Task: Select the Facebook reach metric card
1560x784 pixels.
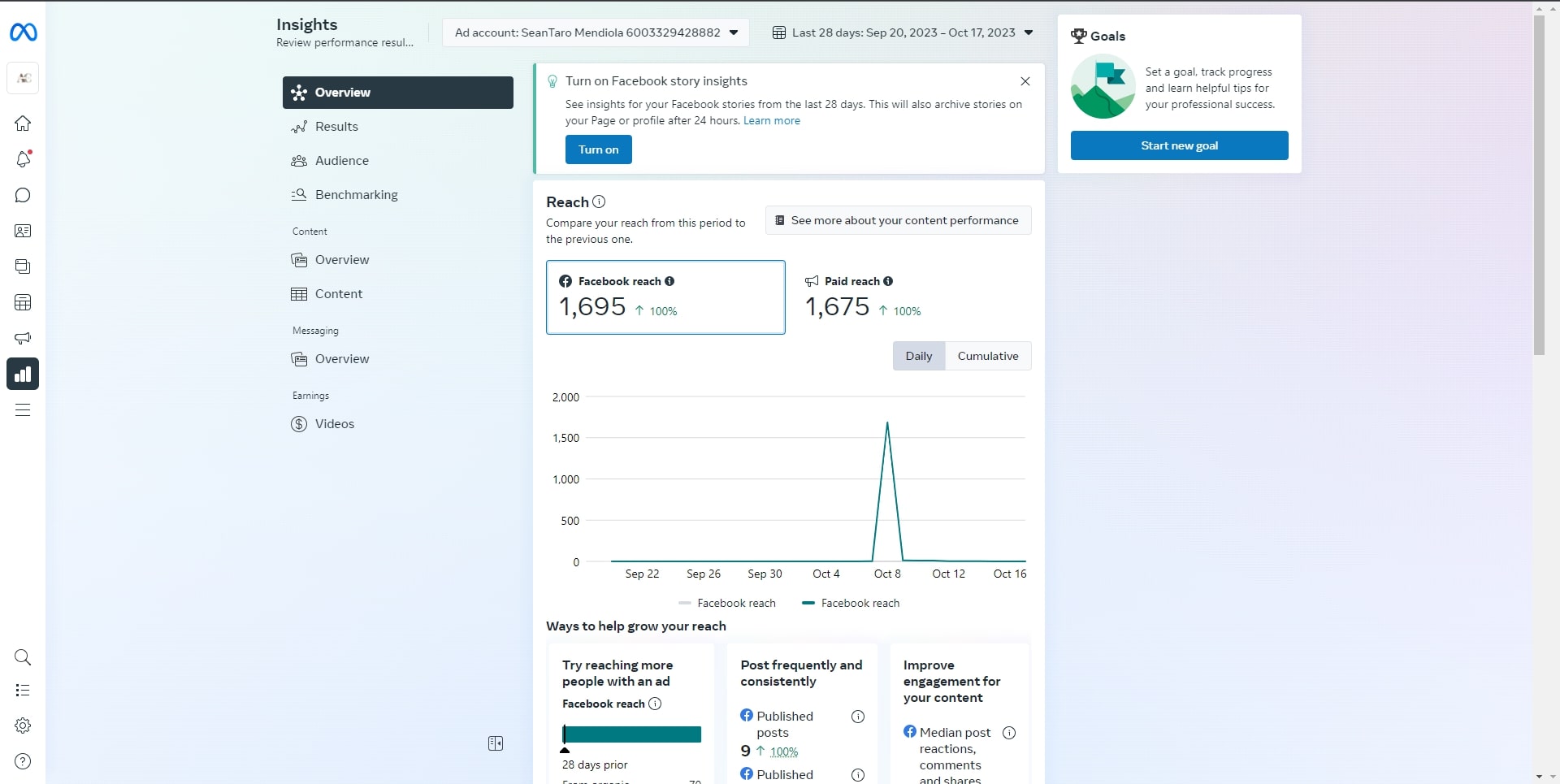Action: click(x=665, y=297)
